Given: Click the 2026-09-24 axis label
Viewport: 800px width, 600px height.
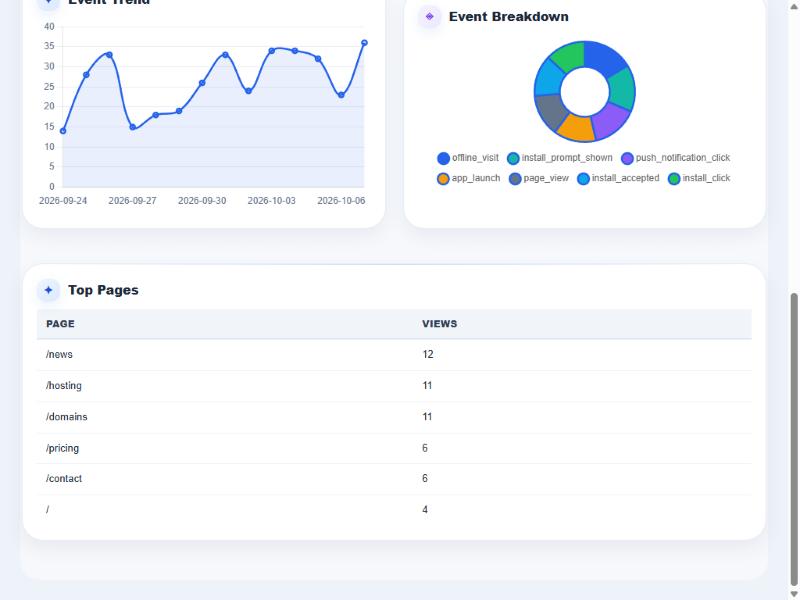Looking at the screenshot, I should 63,201.
